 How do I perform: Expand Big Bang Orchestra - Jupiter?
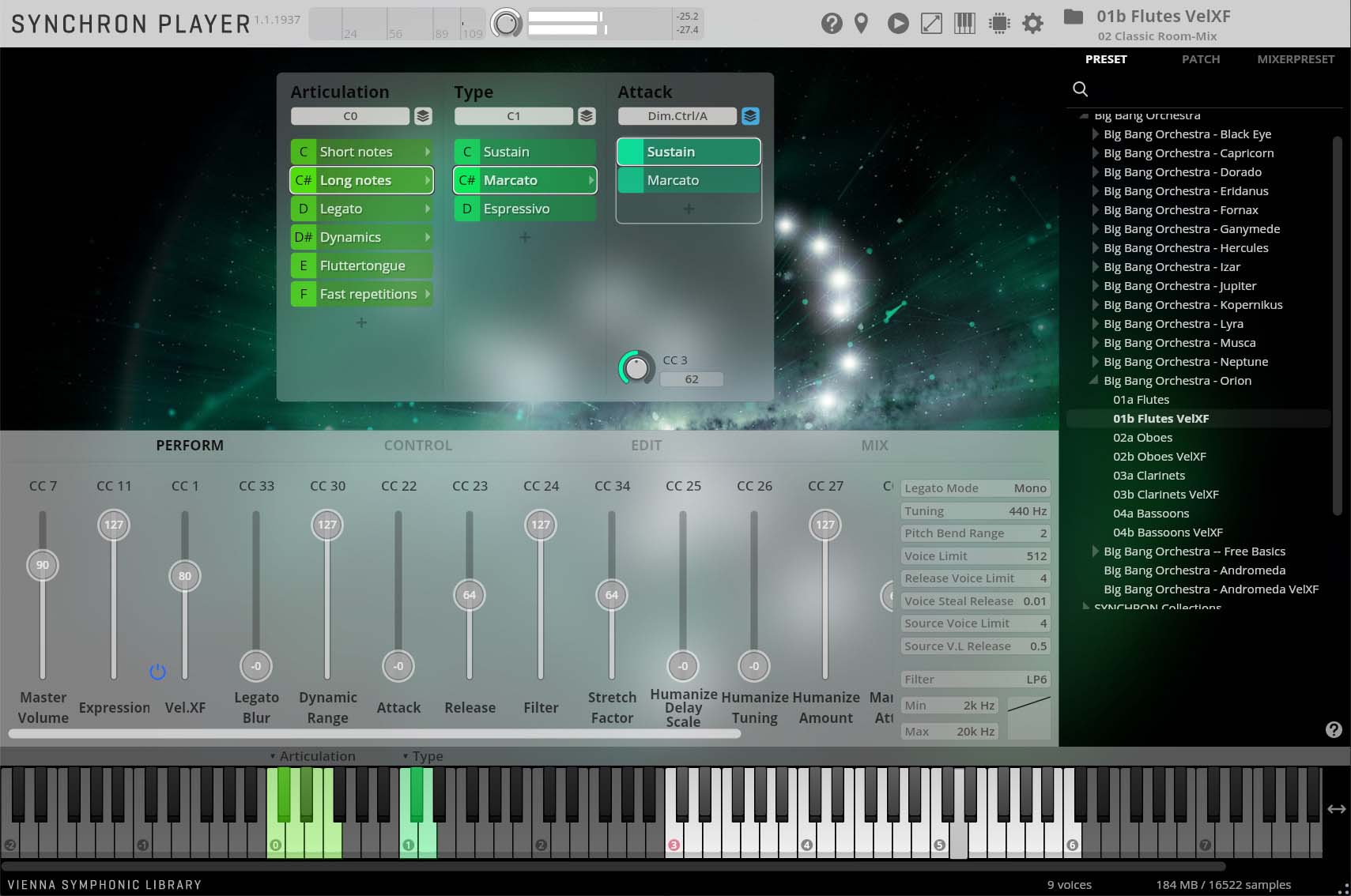1096,286
